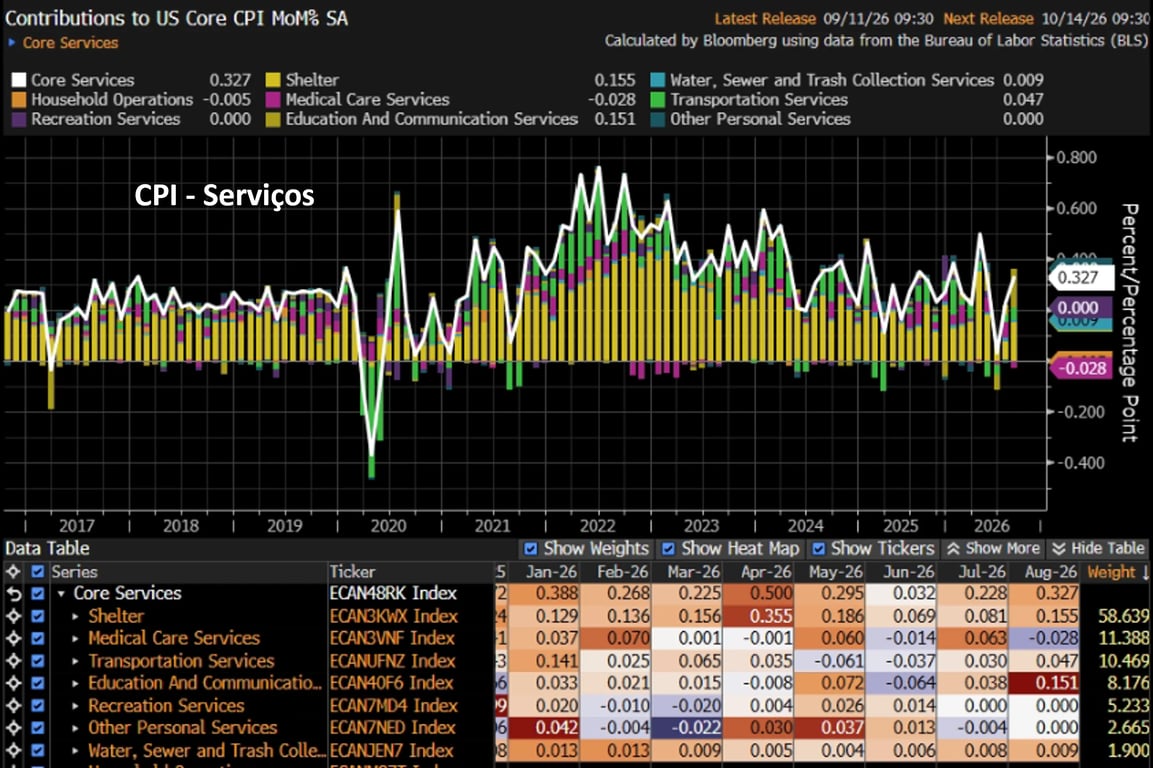Uncheck the Core Services row checkbox

[38, 594]
